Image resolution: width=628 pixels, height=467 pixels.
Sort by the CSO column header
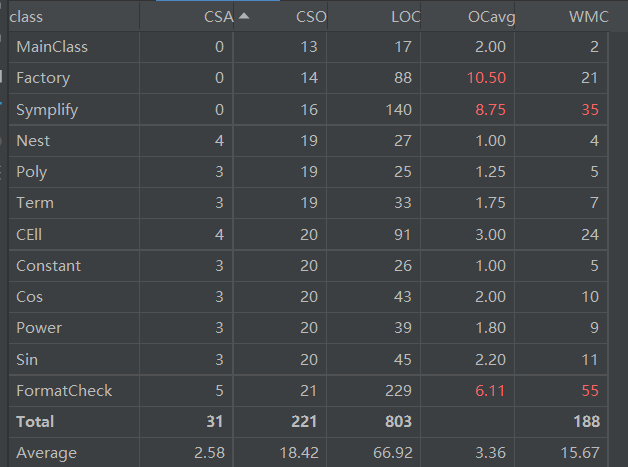point(311,17)
